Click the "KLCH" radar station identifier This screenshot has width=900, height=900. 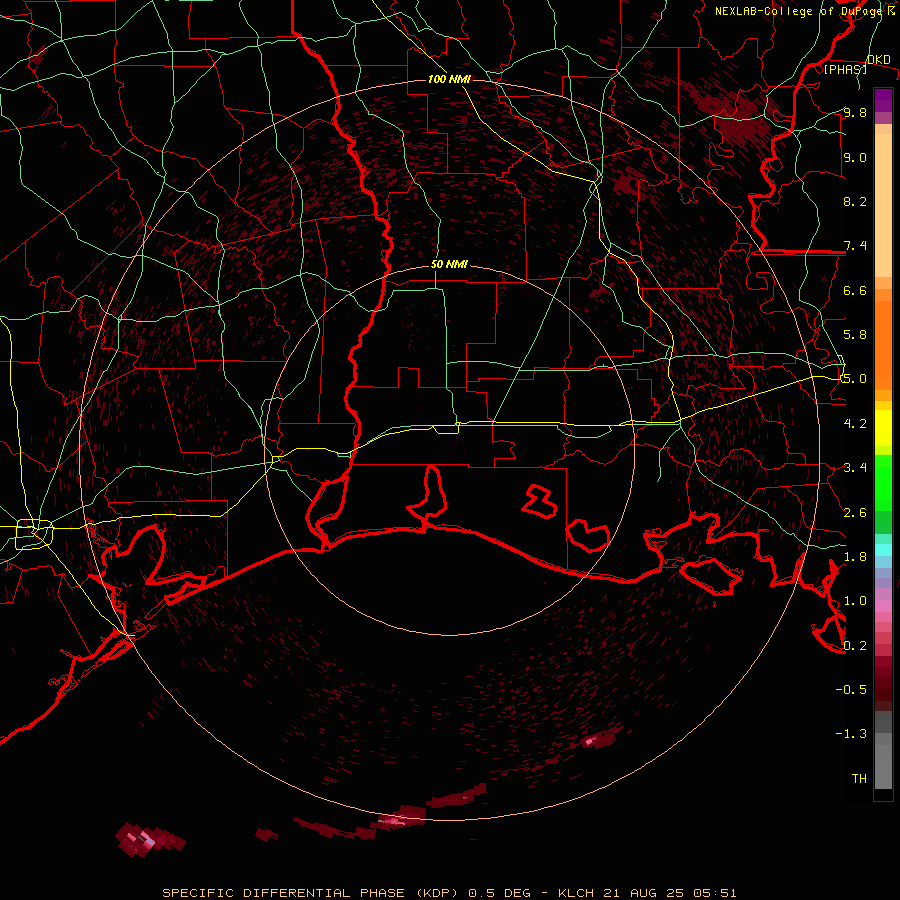[577, 893]
